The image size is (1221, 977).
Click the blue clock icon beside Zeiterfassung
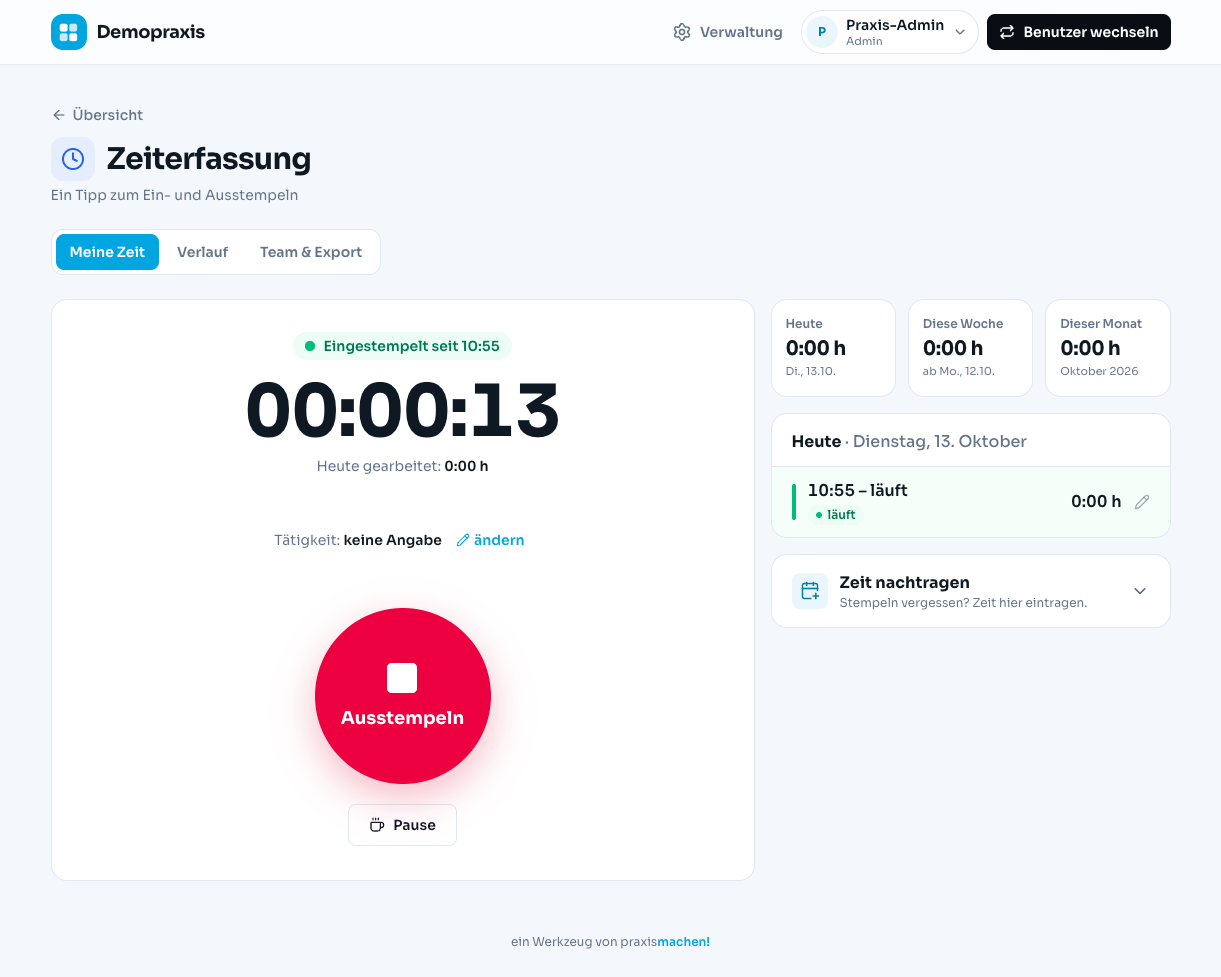point(73,159)
